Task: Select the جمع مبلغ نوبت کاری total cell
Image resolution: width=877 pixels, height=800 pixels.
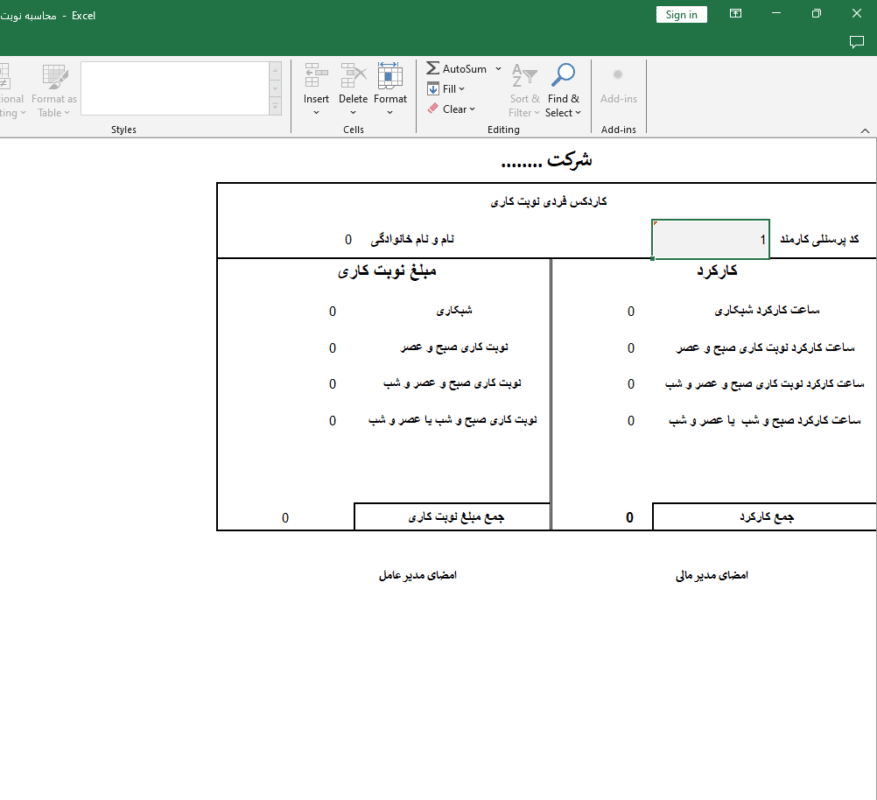Action: pyautogui.click(x=285, y=517)
